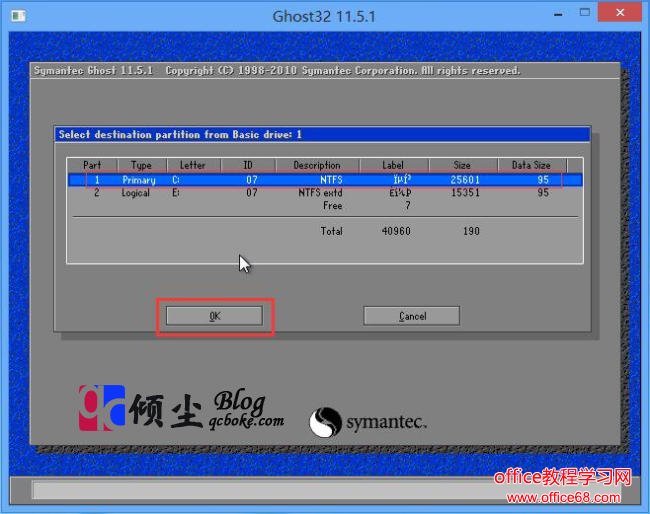650x514 pixels.
Task: Minimize the Ghost32 11.5.1 window
Action: [558, 15]
